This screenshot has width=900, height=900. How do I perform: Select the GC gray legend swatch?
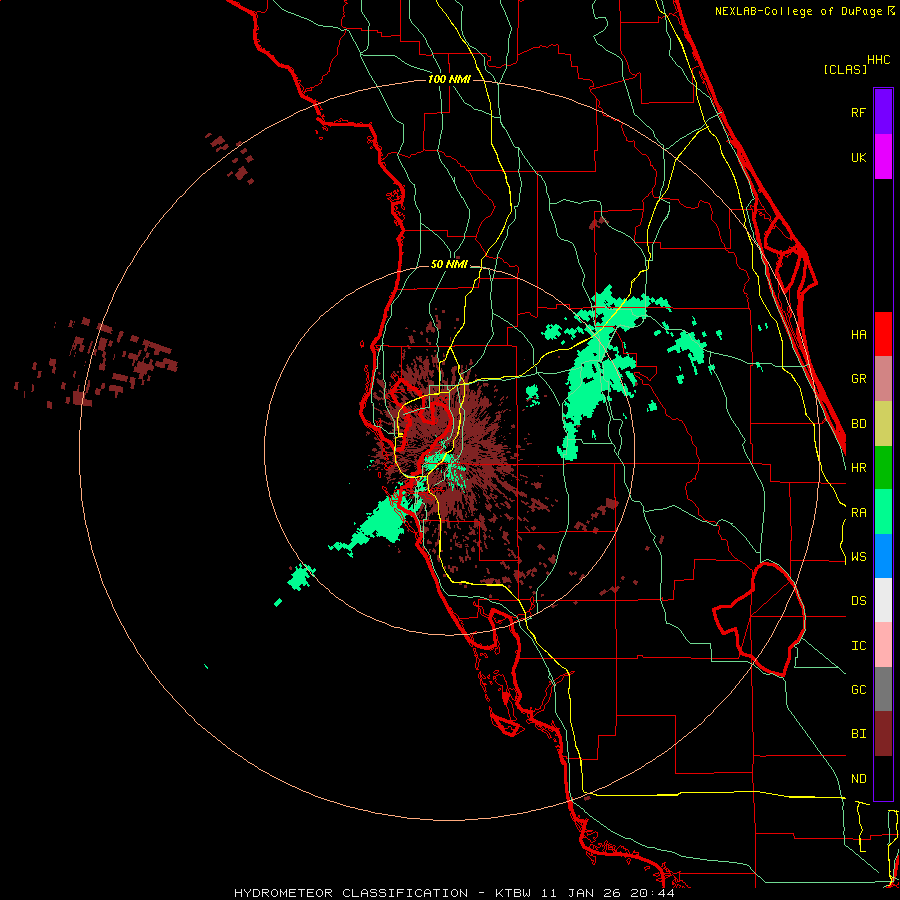tap(883, 689)
